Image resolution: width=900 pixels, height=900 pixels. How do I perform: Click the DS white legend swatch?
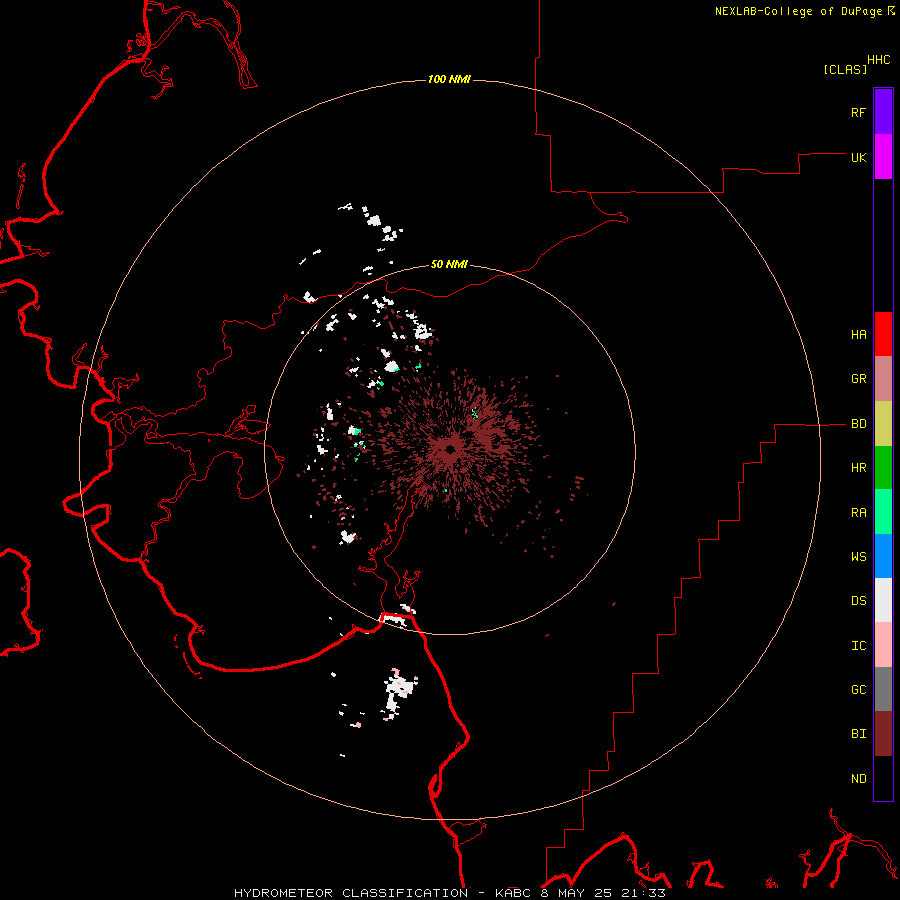883,600
